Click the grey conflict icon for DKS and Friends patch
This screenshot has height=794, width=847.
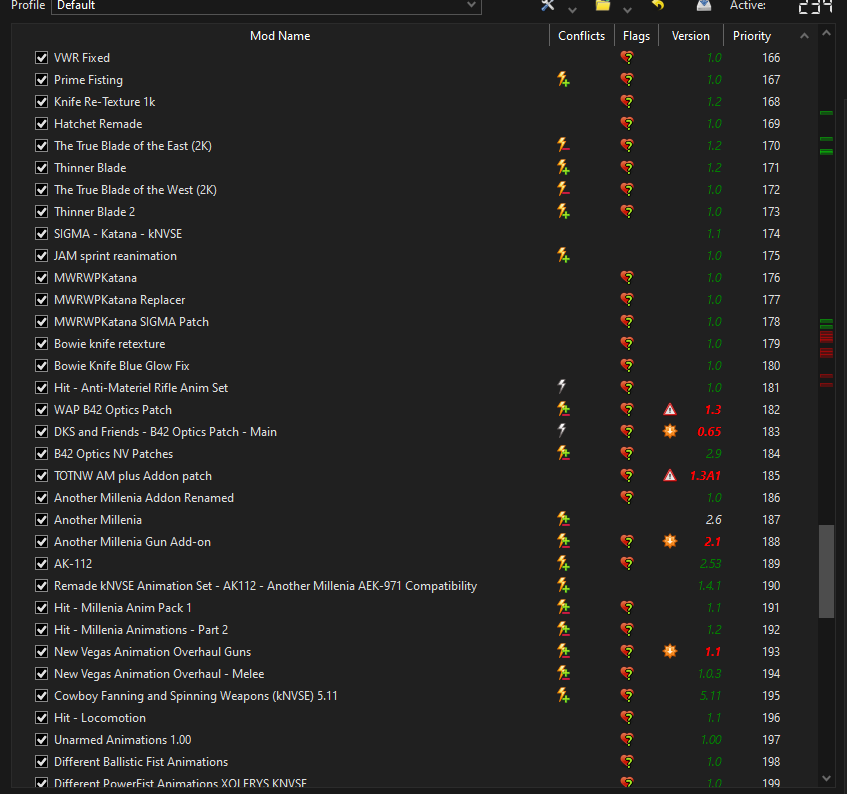click(562, 431)
